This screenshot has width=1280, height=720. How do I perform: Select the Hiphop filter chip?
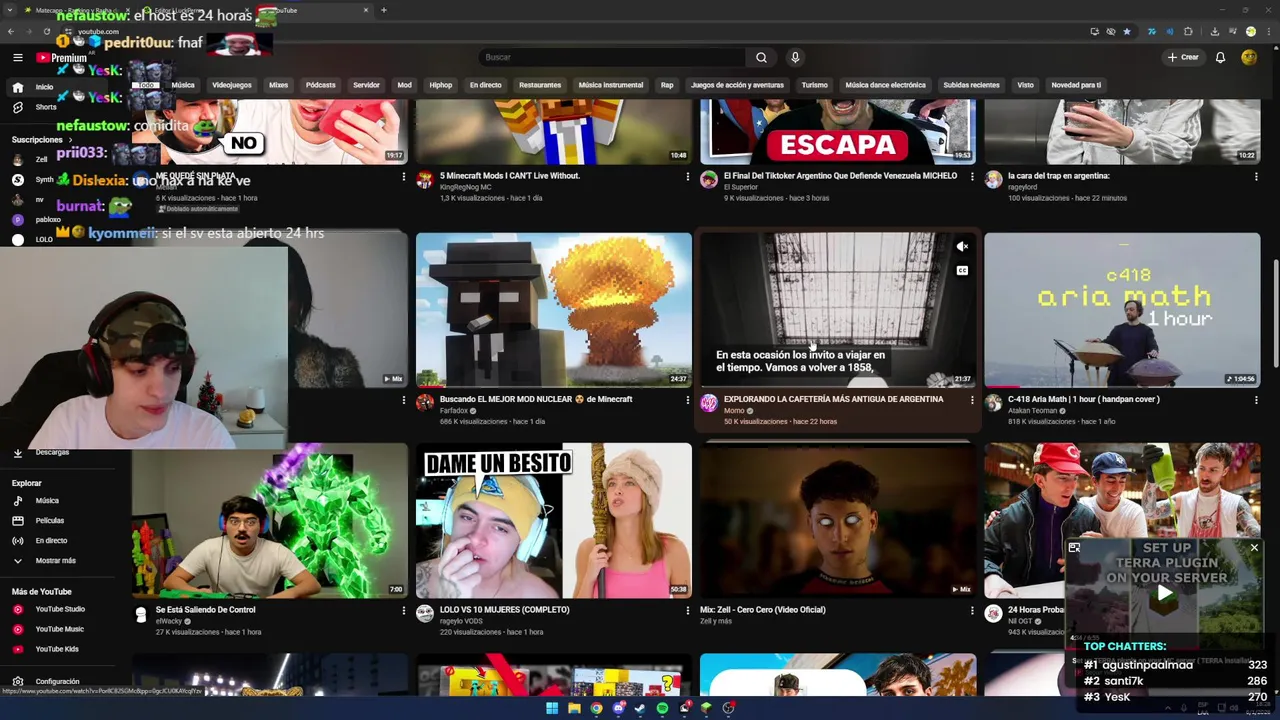click(441, 85)
